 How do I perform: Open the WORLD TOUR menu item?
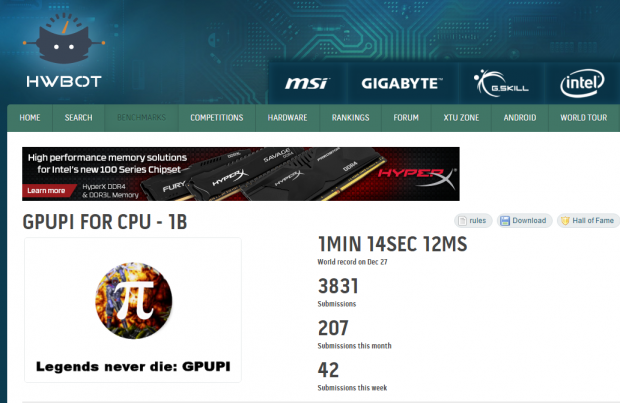[584, 118]
